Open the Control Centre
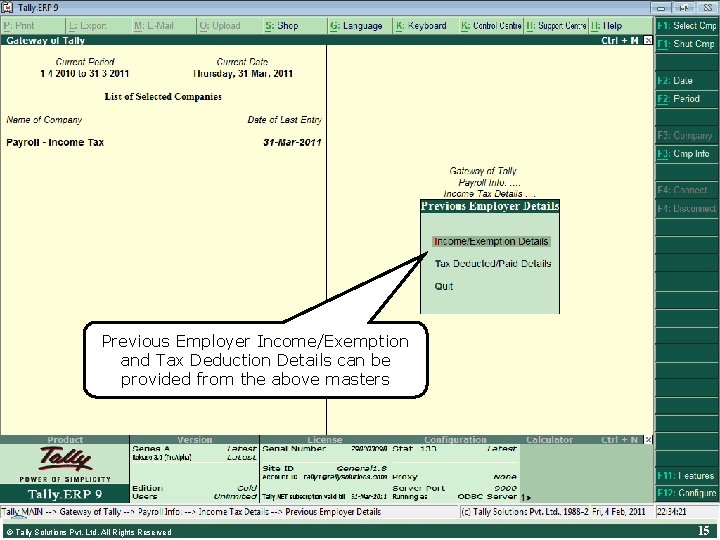The image size is (720, 540). [491, 26]
